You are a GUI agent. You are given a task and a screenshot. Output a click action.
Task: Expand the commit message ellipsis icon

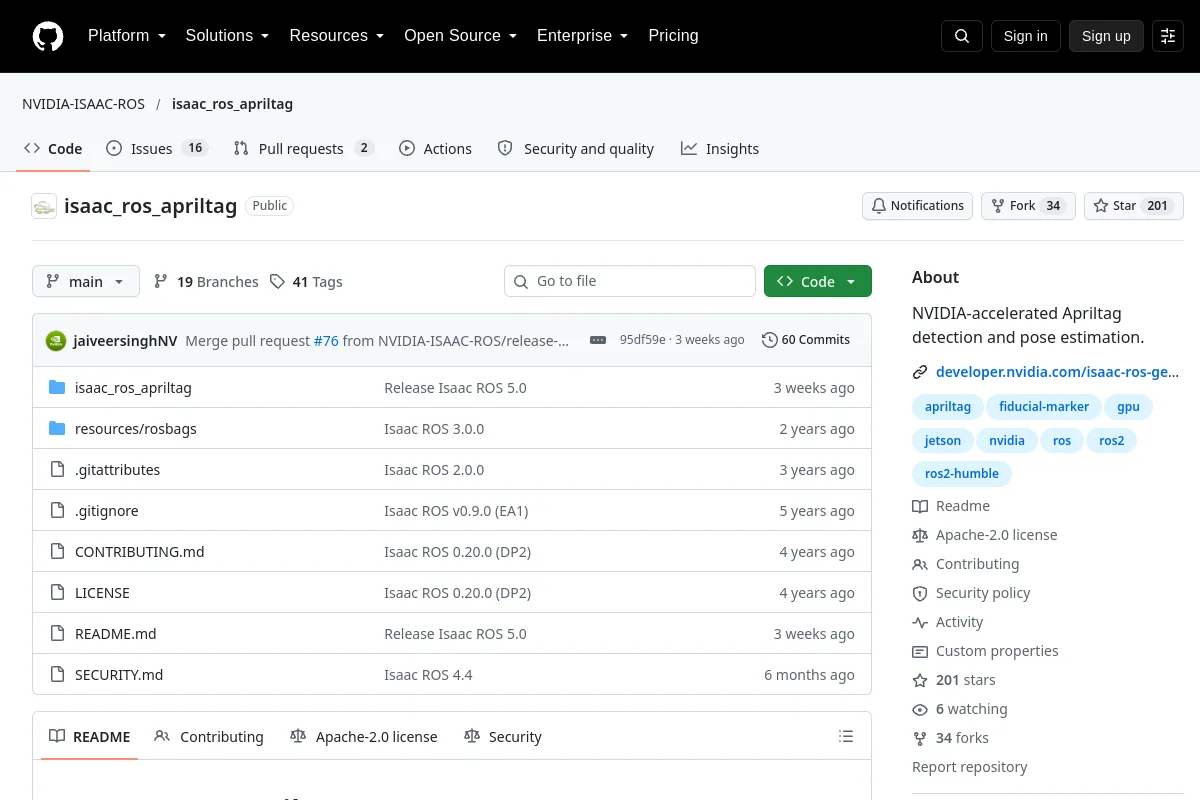click(598, 340)
